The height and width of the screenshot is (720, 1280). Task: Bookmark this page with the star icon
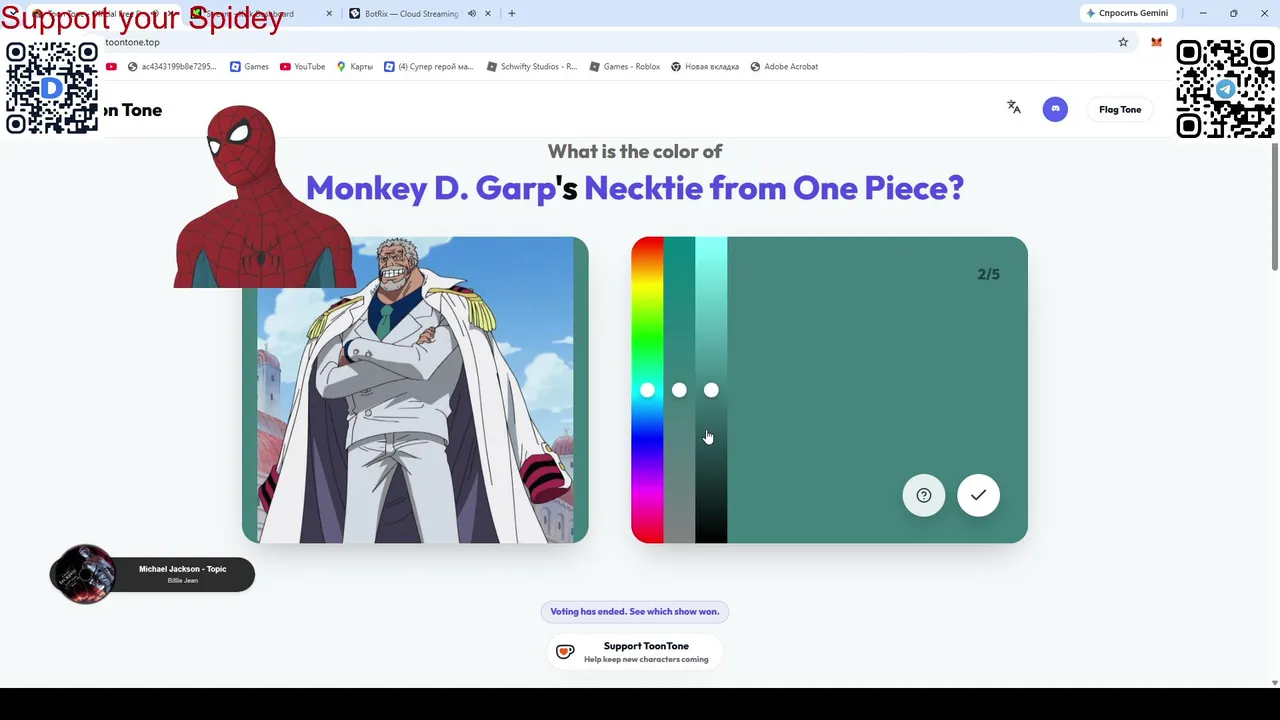(x=1123, y=42)
